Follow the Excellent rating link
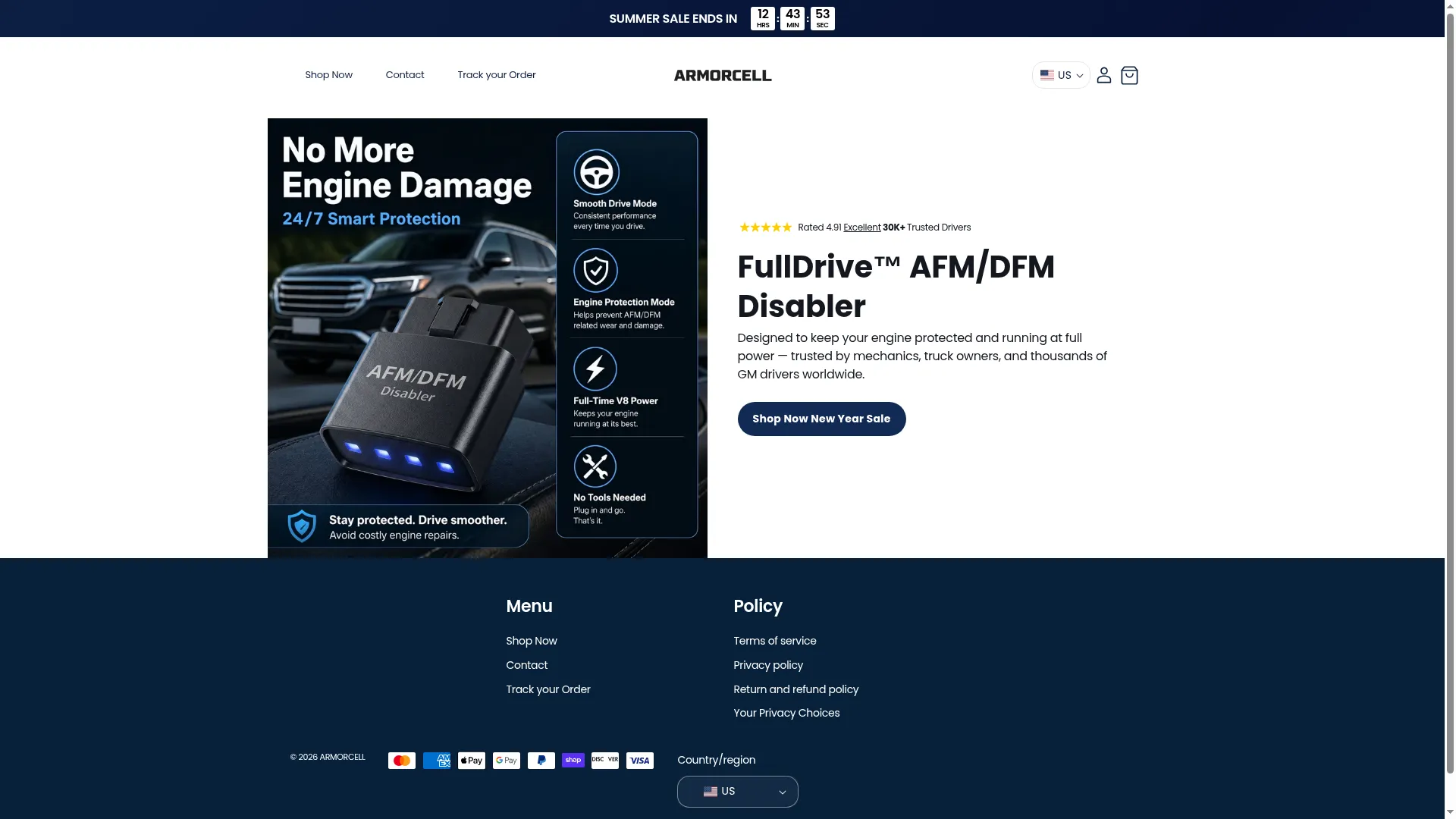1456x819 pixels. (x=862, y=227)
